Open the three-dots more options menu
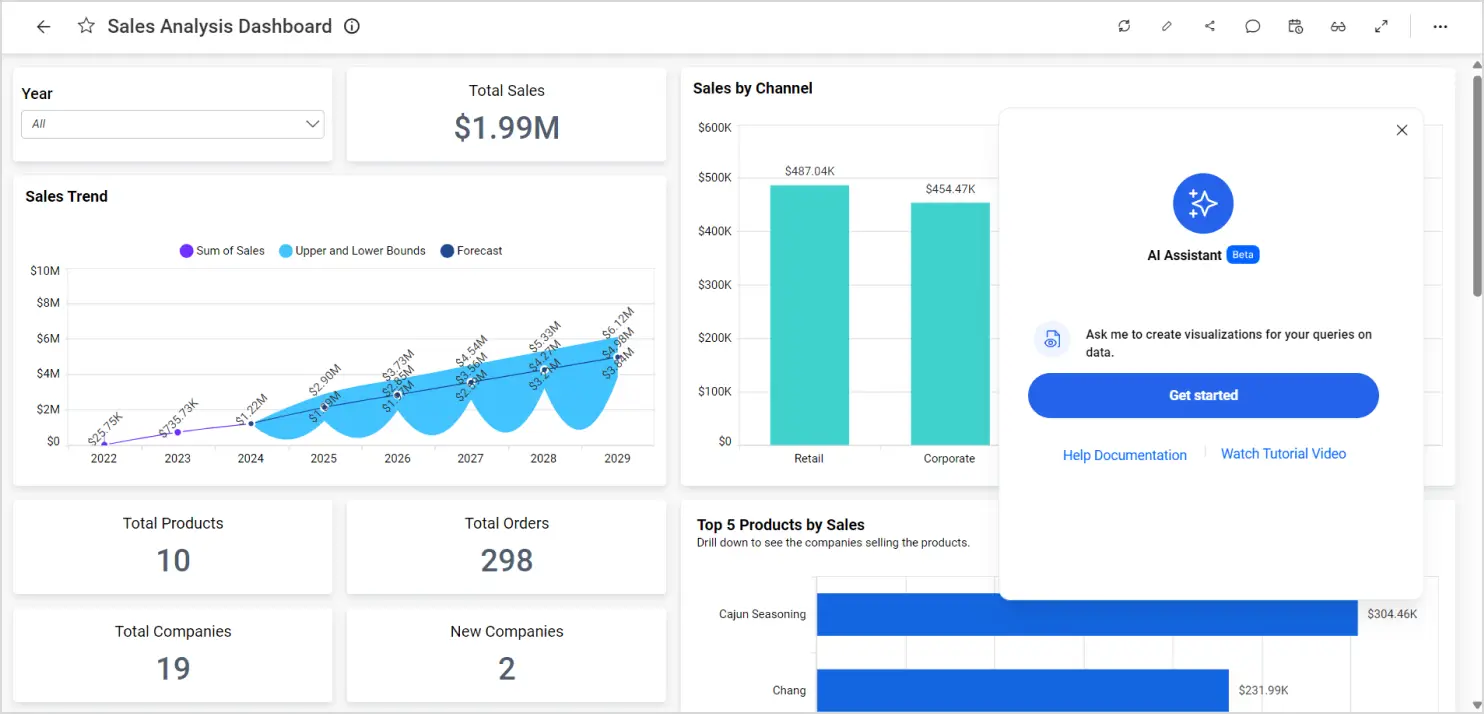Viewport: 1484px width, 714px height. pos(1440,27)
